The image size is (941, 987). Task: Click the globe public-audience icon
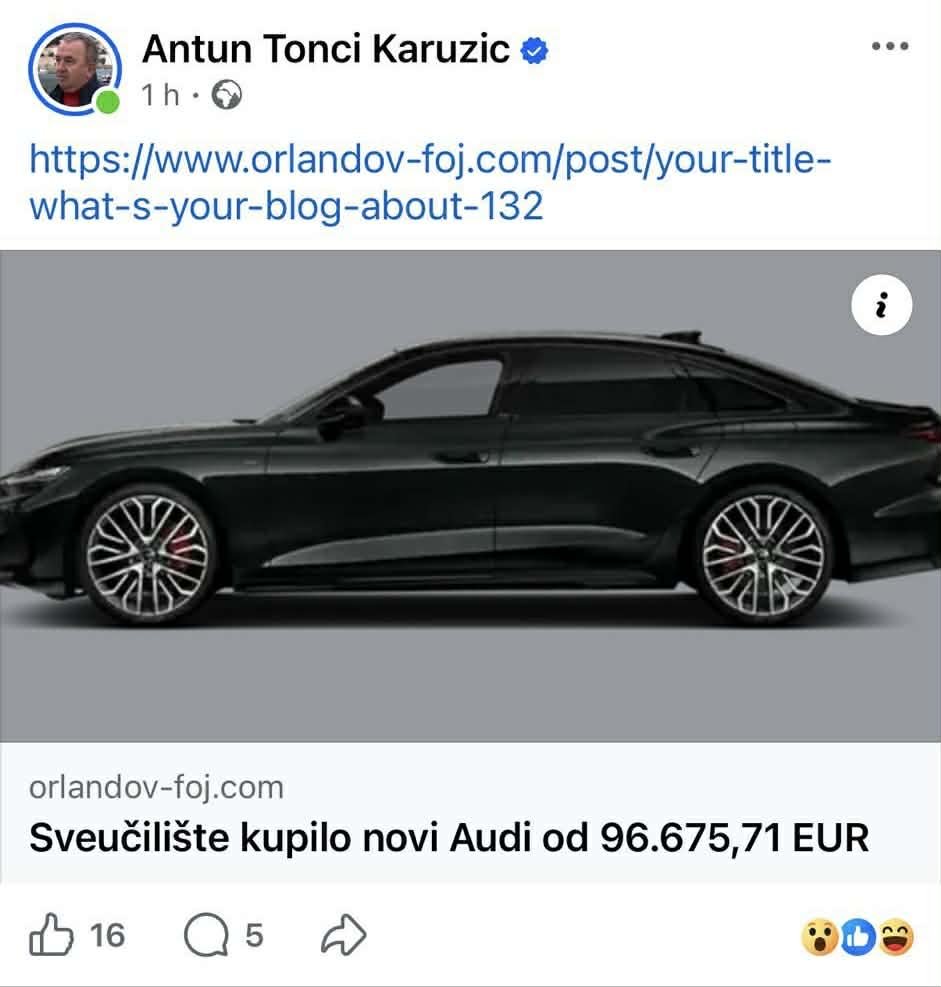tap(227, 95)
